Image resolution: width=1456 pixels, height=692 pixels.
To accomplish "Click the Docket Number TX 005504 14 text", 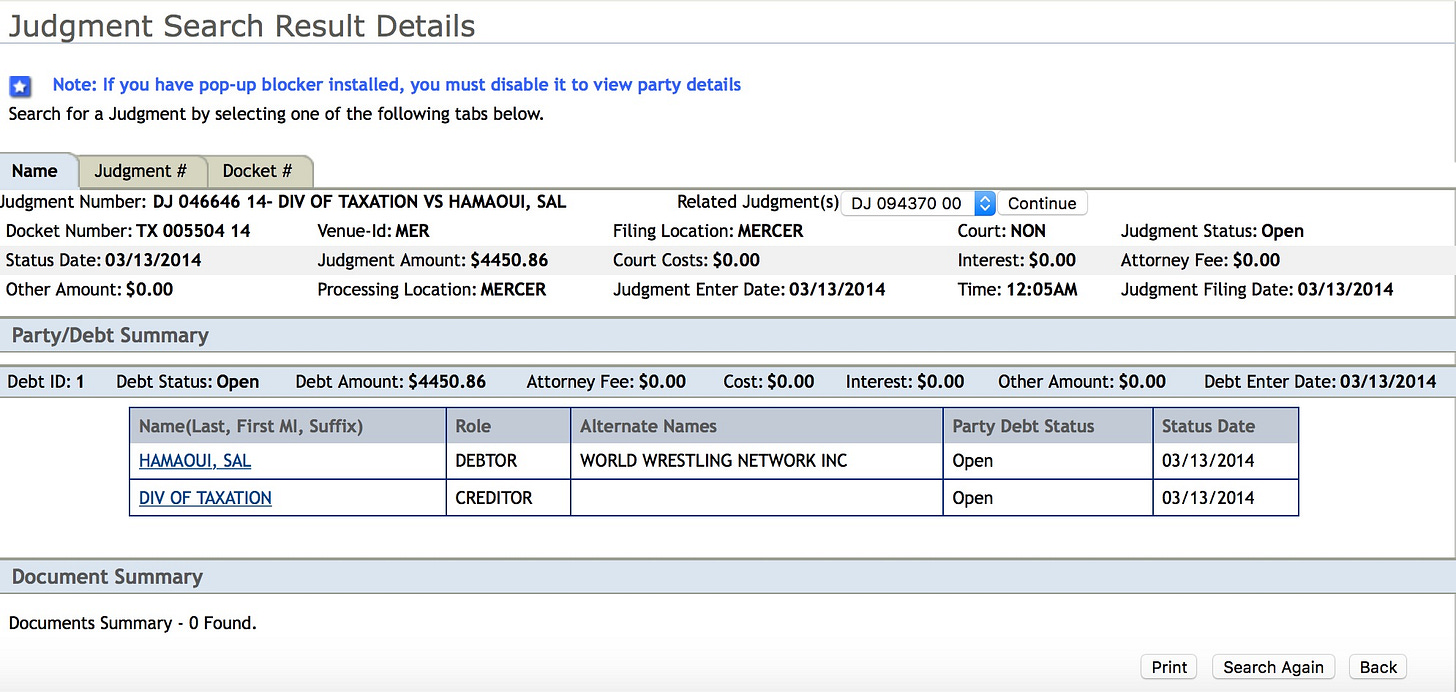I will (x=128, y=231).
